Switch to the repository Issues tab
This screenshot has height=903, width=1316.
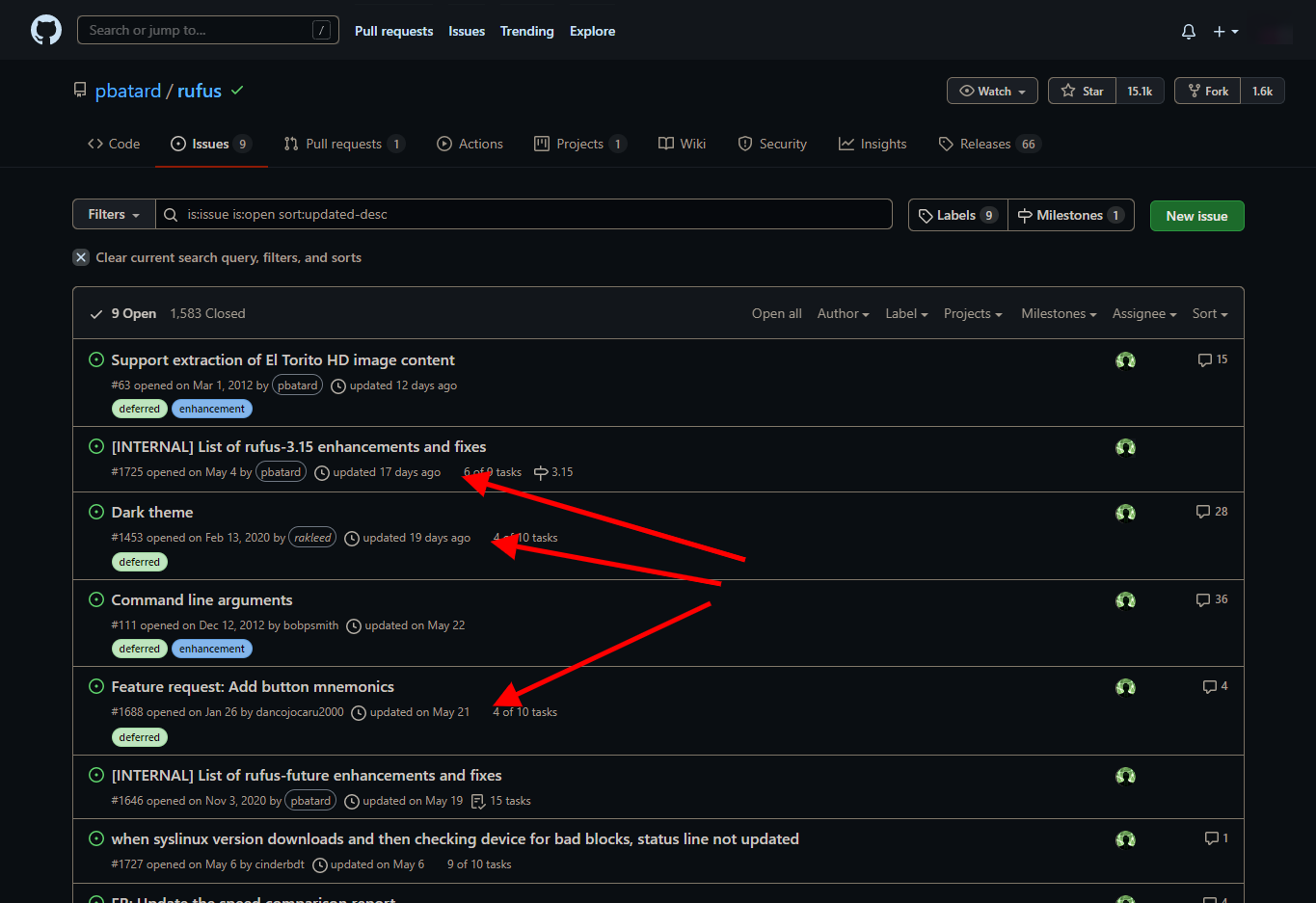pyautogui.click(x=211, y=144)
